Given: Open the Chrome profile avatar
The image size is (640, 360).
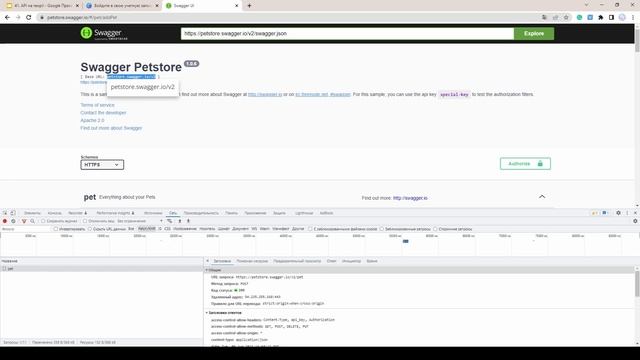Looking at the screenshot, I should (622, 18).
